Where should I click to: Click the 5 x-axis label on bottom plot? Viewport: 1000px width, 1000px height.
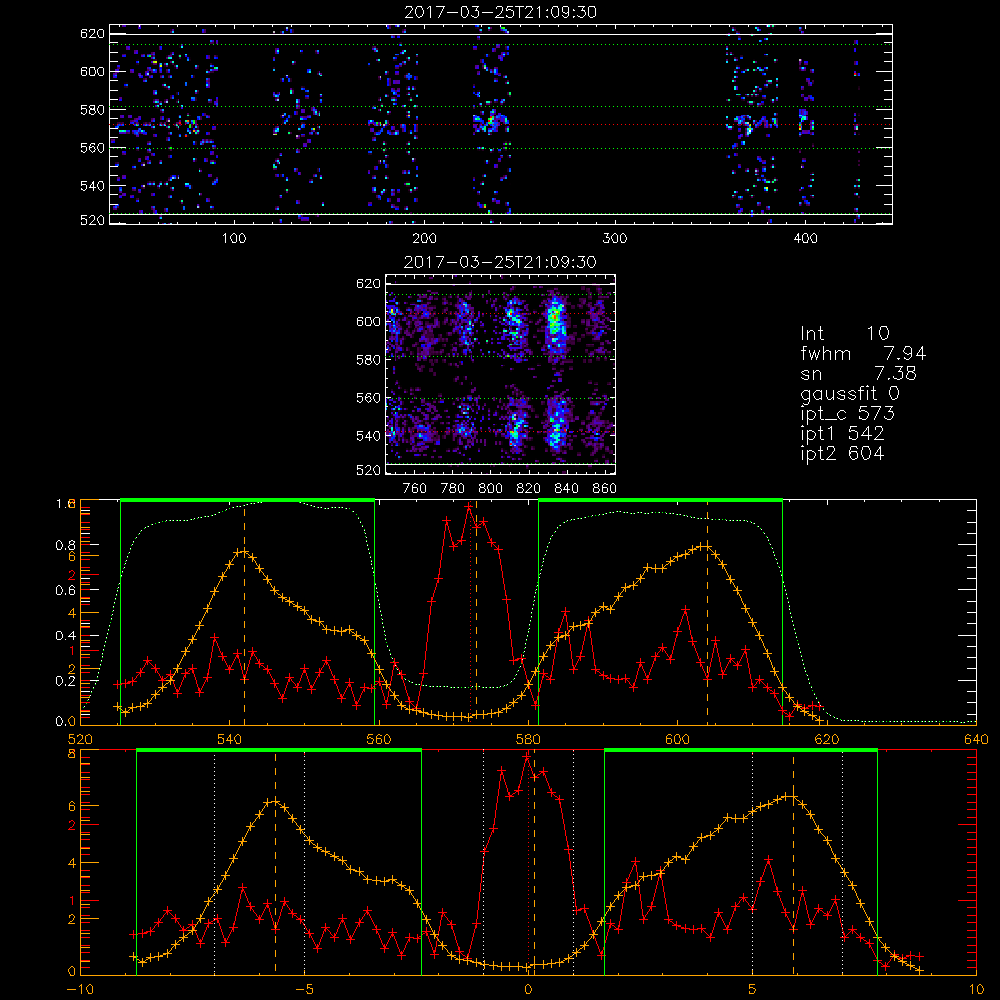point(753,990)
